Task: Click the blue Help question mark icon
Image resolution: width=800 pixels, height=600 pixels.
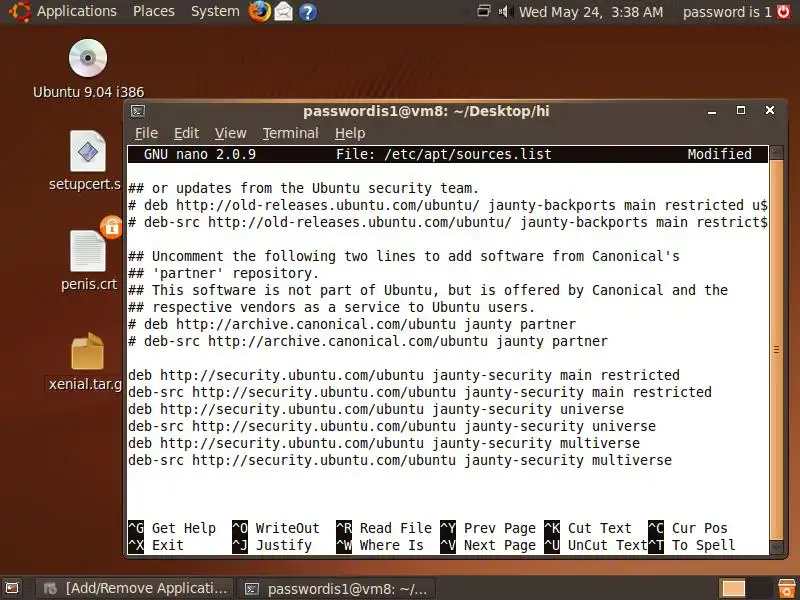Action: tap(308, 12)
